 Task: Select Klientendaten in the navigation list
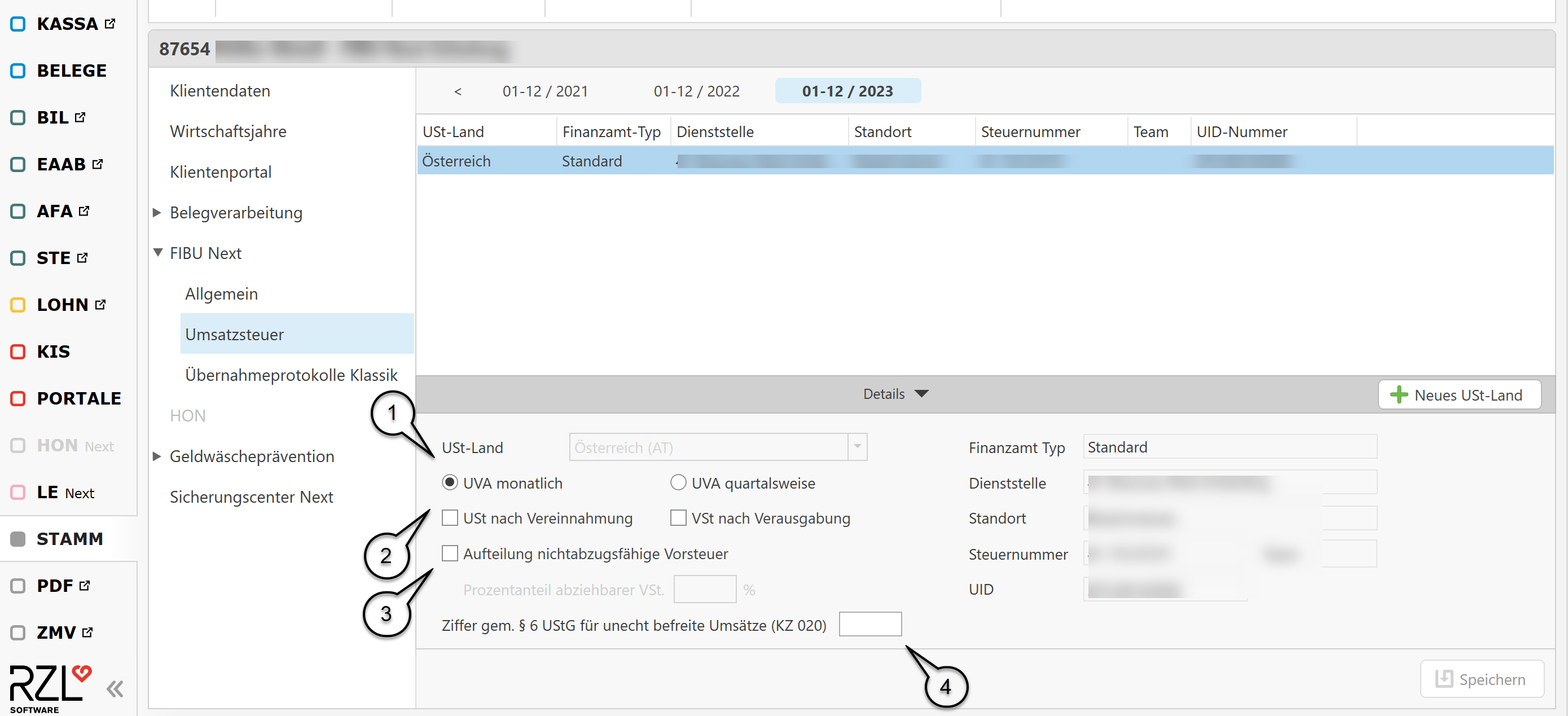(219, 91)
